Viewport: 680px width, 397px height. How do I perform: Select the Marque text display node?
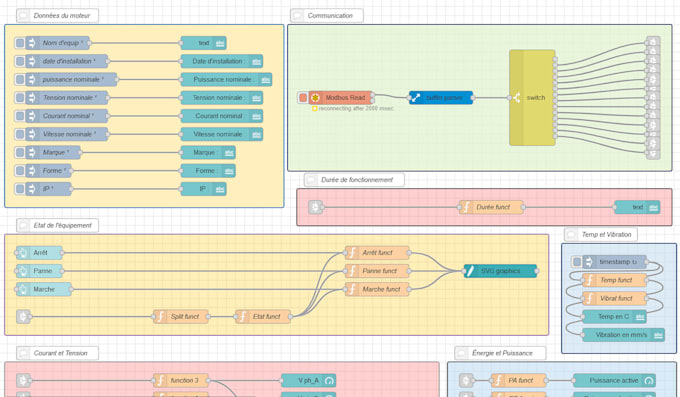[x=208, y=152]
